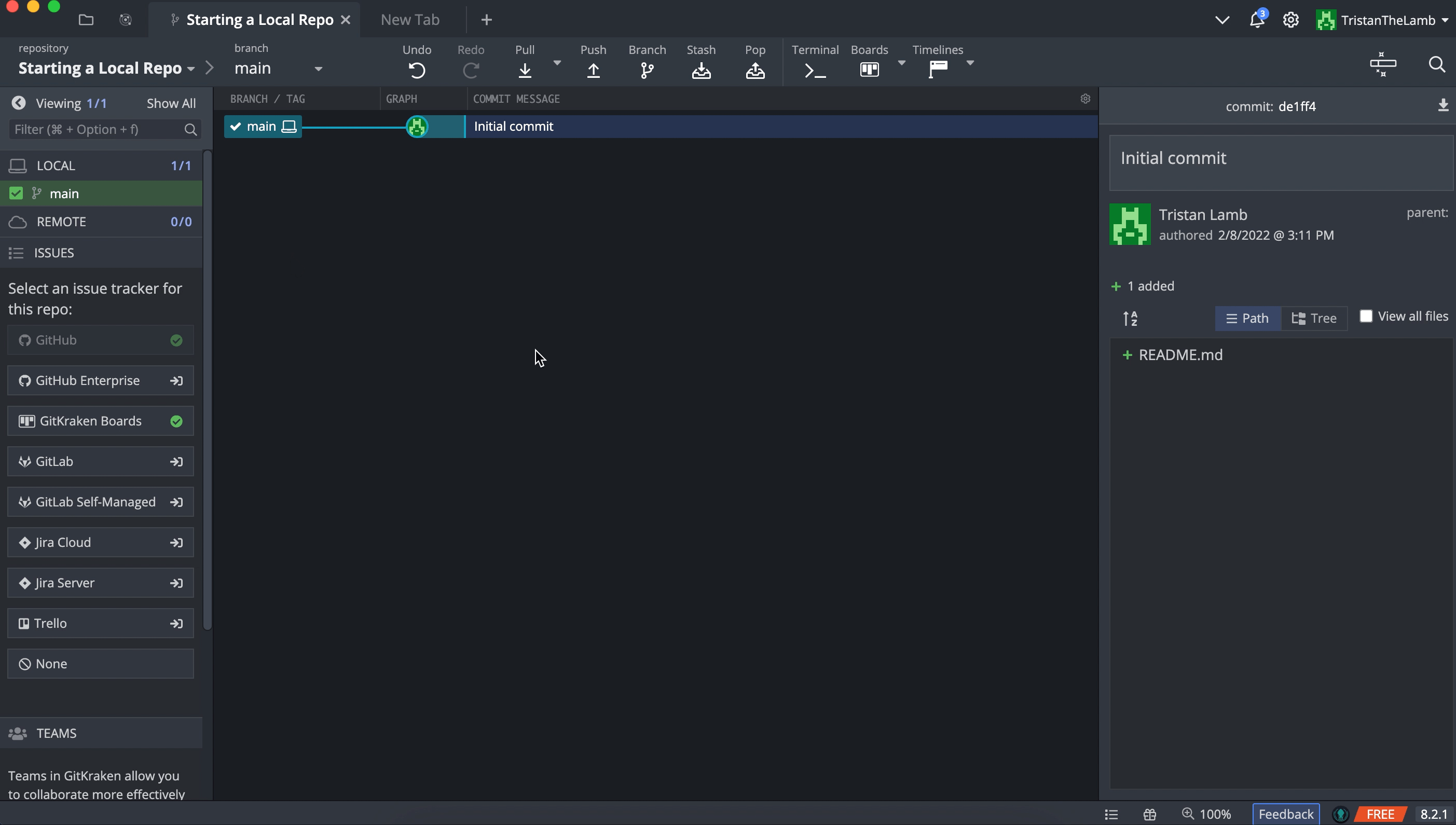Click the Feedback button in status bar

point(1285,814)
